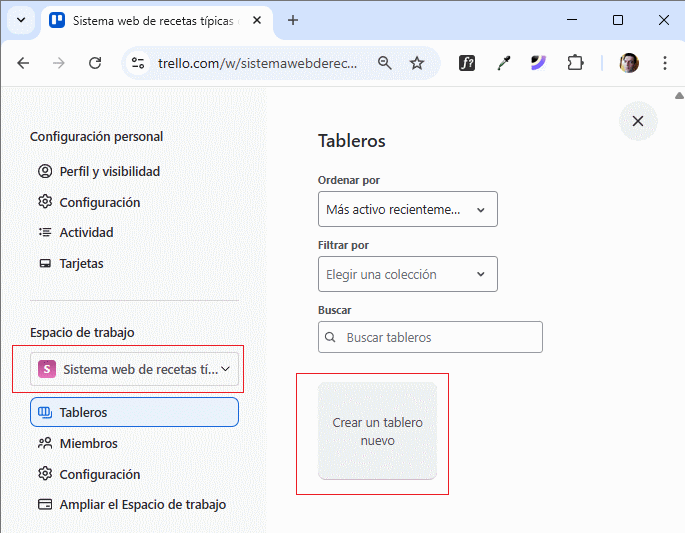Bookmark this page with the star icon
Screen dimensions: 685x533
[x=417, y=63]
